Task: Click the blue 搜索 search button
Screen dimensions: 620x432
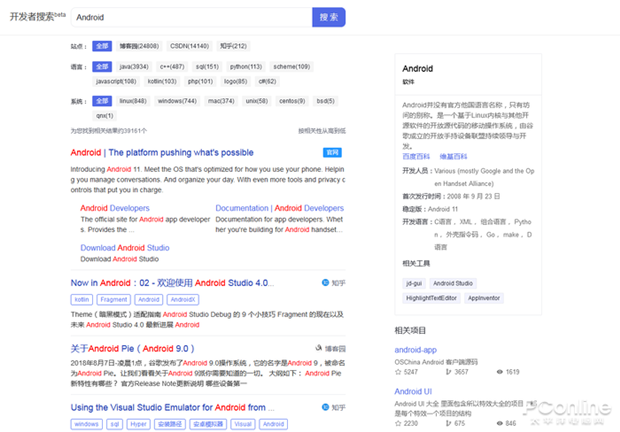Action: tap(329, 17)
